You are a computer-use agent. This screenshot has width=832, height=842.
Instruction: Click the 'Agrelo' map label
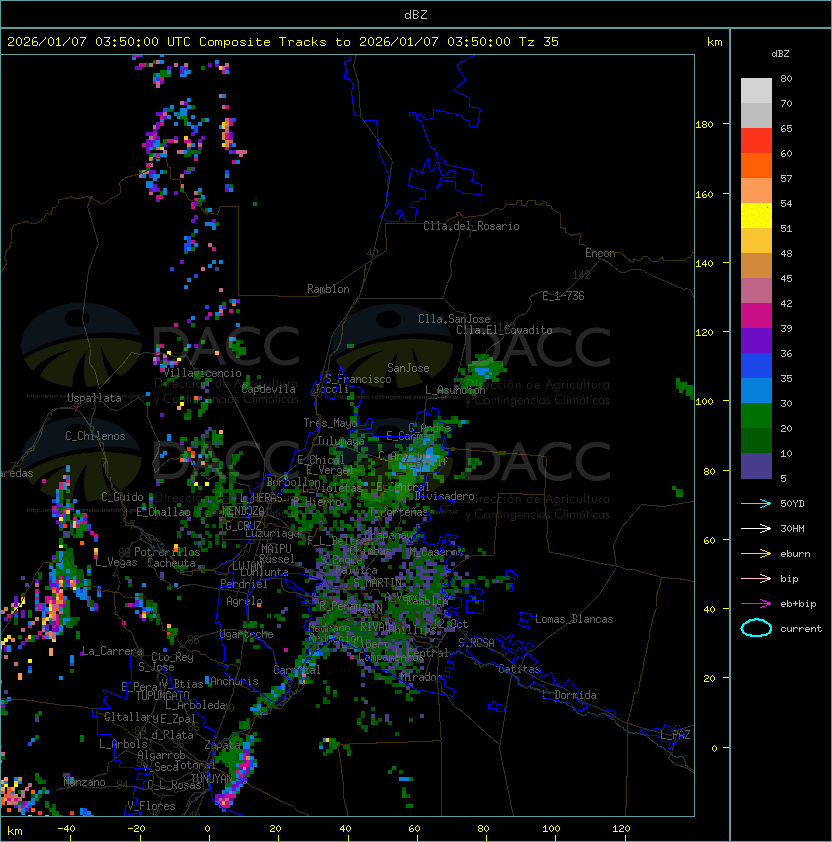pos(244,601)
